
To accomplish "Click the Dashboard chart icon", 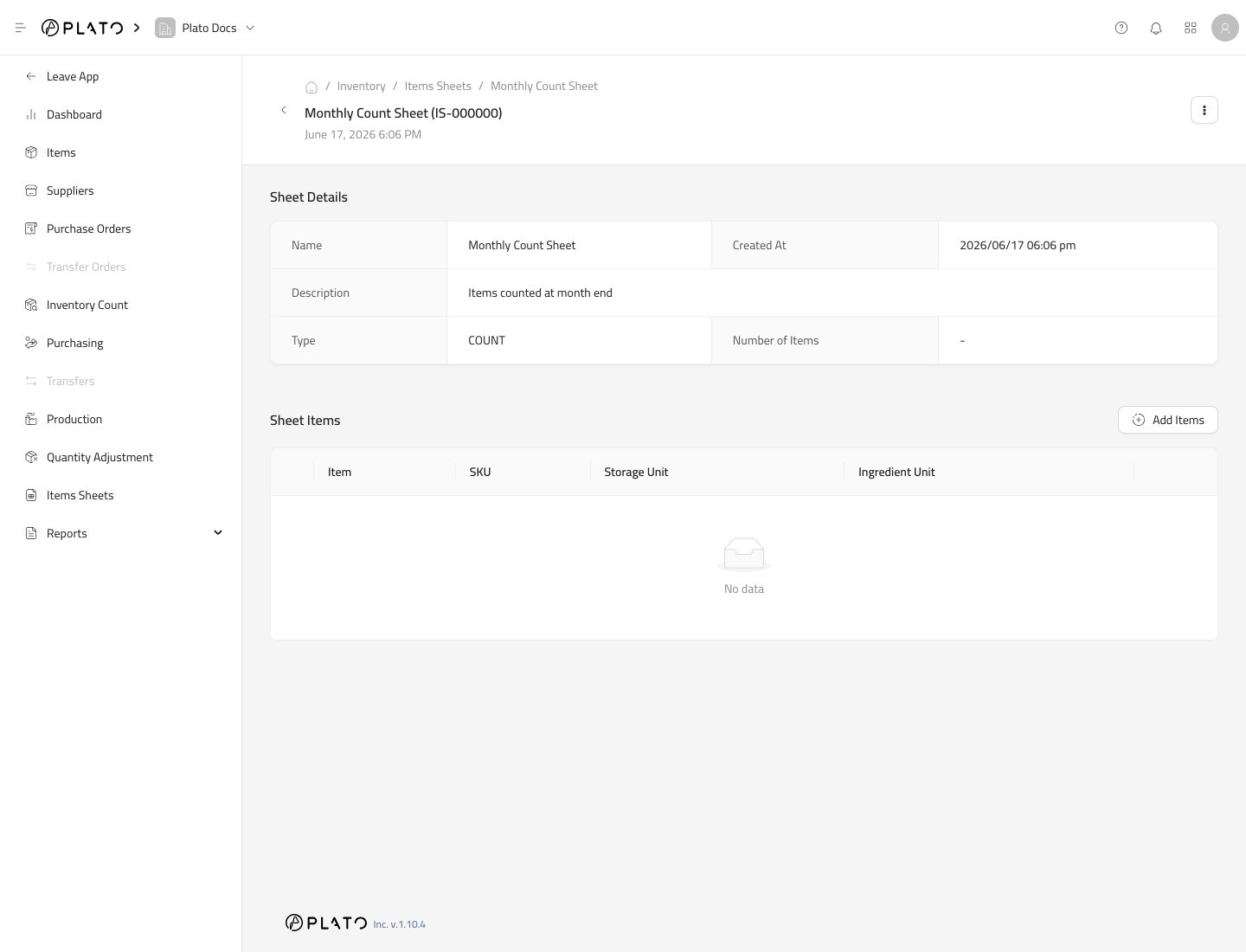I will 31,114.
